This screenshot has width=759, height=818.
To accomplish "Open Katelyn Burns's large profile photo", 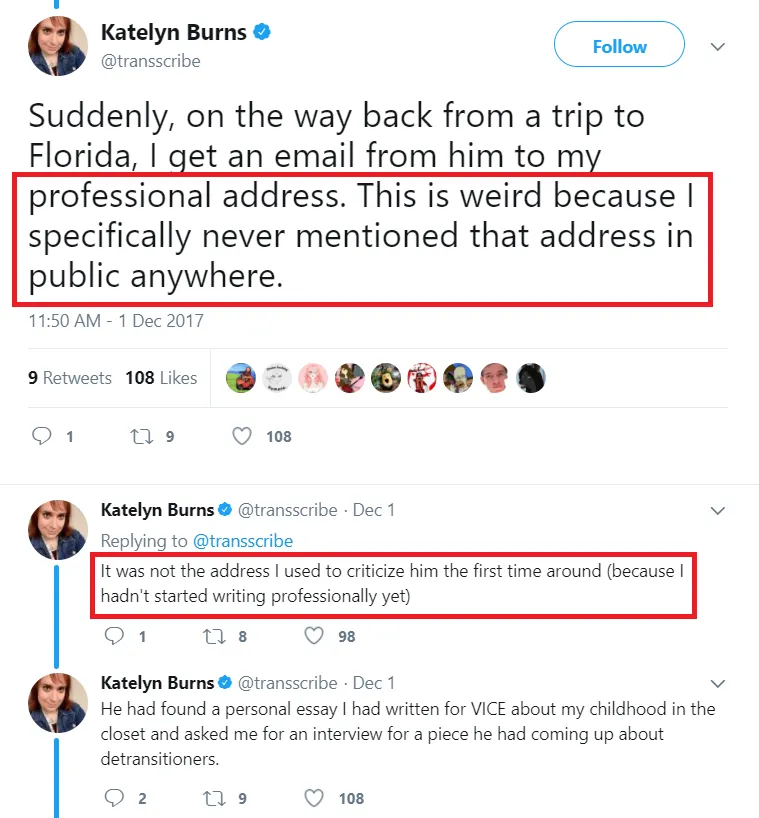I will [57, 46].
